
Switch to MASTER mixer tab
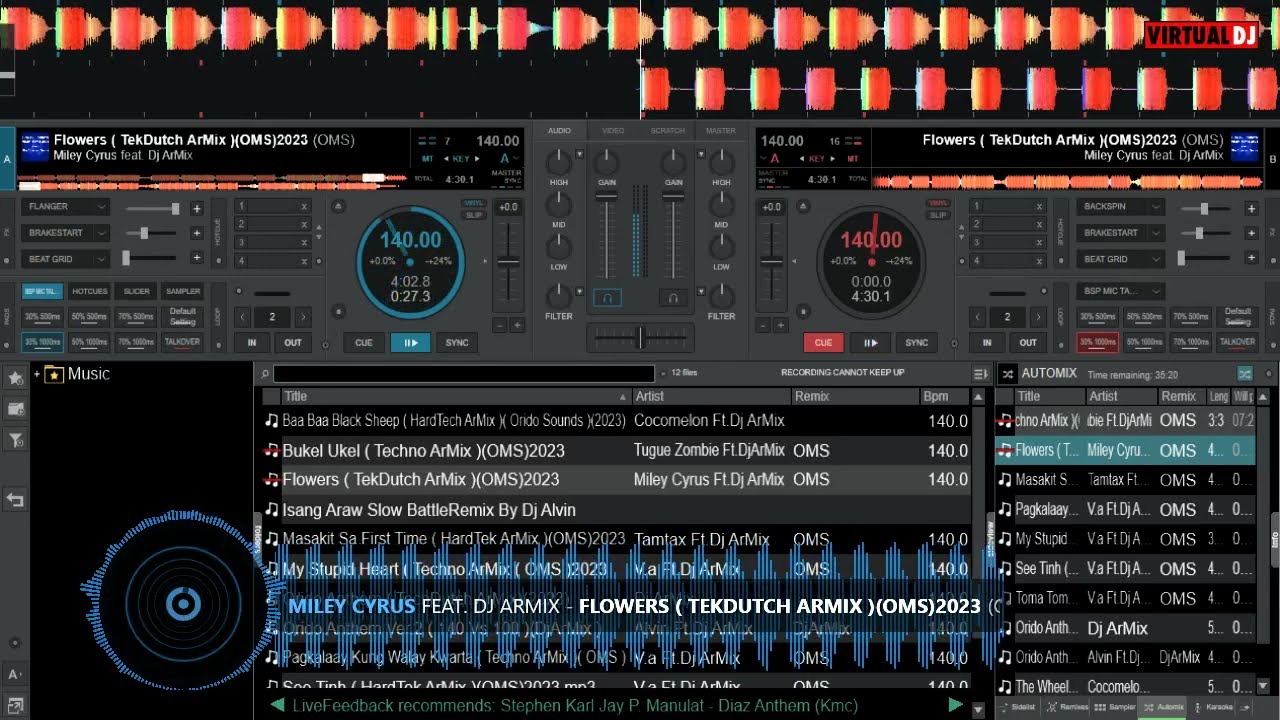point(721,131)
